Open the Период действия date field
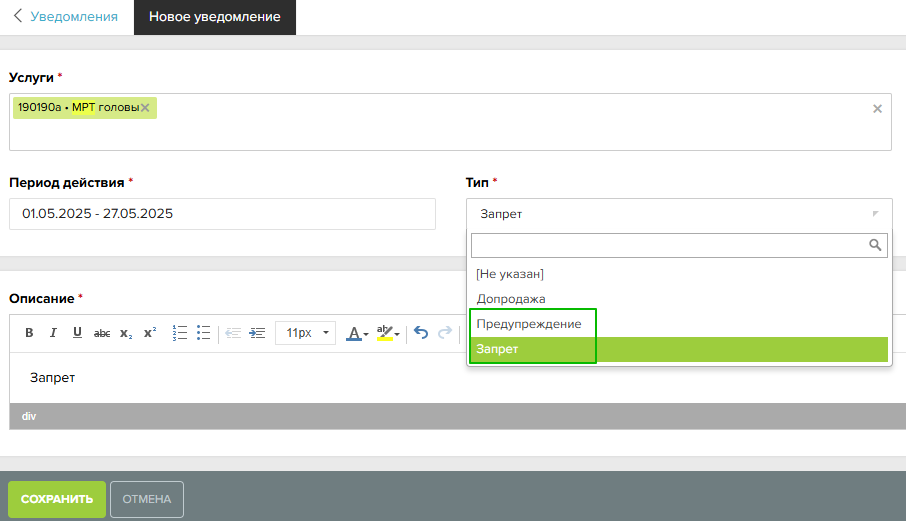The height and width of the screenshot is (521, 906). pos(222,214)
